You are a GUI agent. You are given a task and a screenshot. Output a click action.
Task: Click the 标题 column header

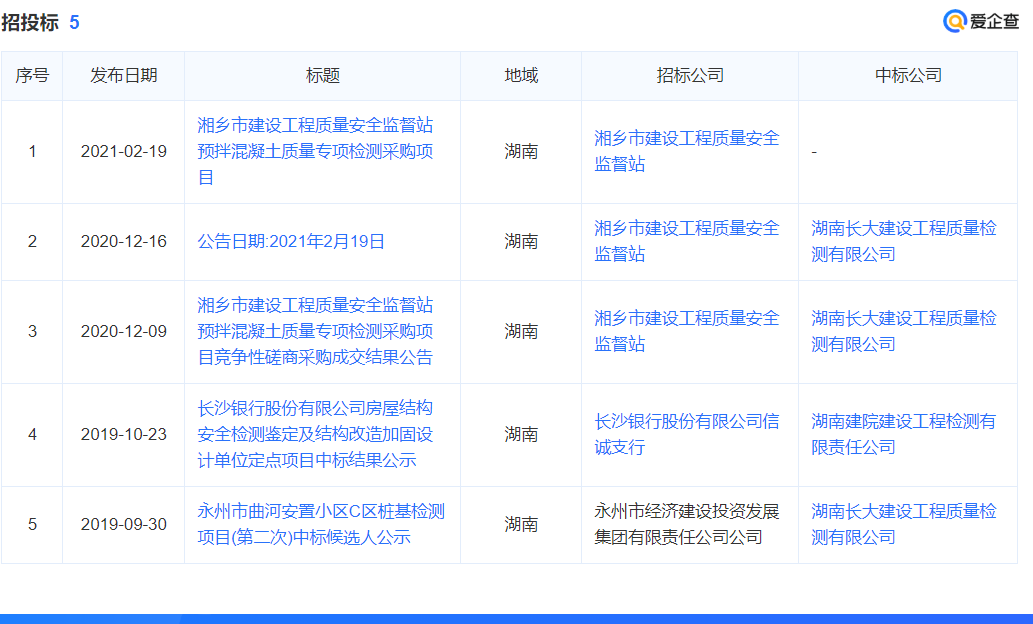(x=322, y=76)
